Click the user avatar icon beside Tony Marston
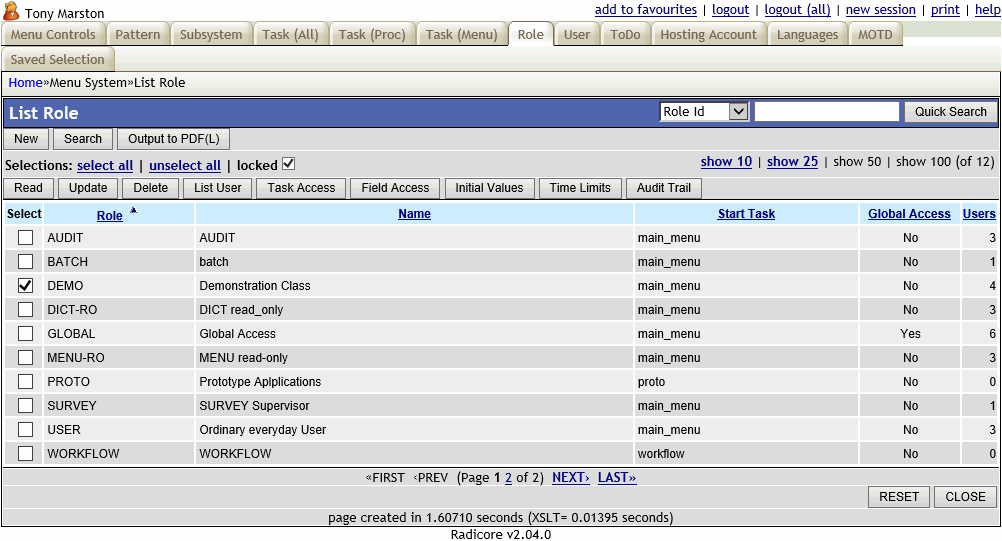Viewport: 1002px width, 541px height. [12, 13]
